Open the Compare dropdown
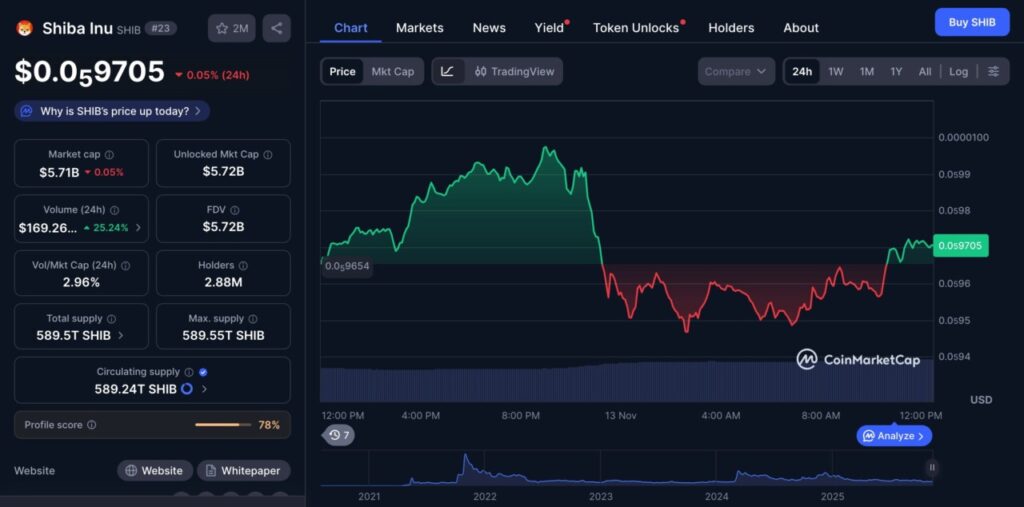This screenshot has width=1024, height=507. pos(735,71)
